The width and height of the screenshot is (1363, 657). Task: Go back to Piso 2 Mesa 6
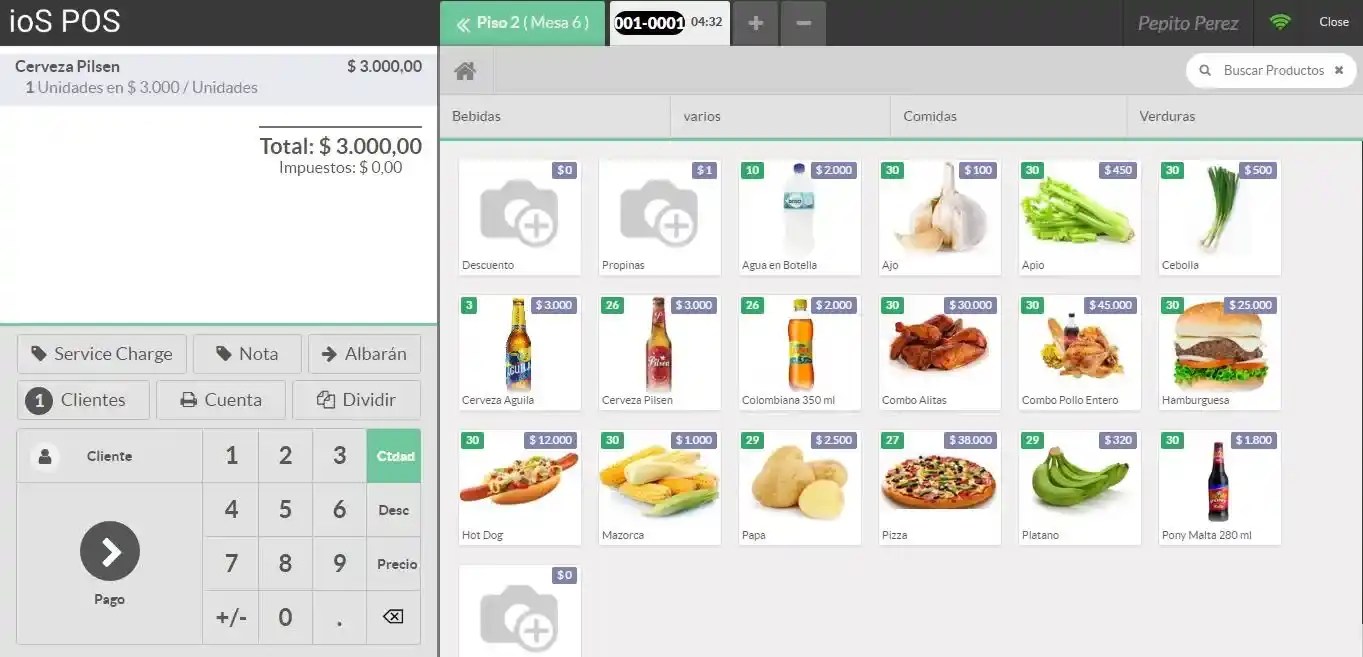522,23
